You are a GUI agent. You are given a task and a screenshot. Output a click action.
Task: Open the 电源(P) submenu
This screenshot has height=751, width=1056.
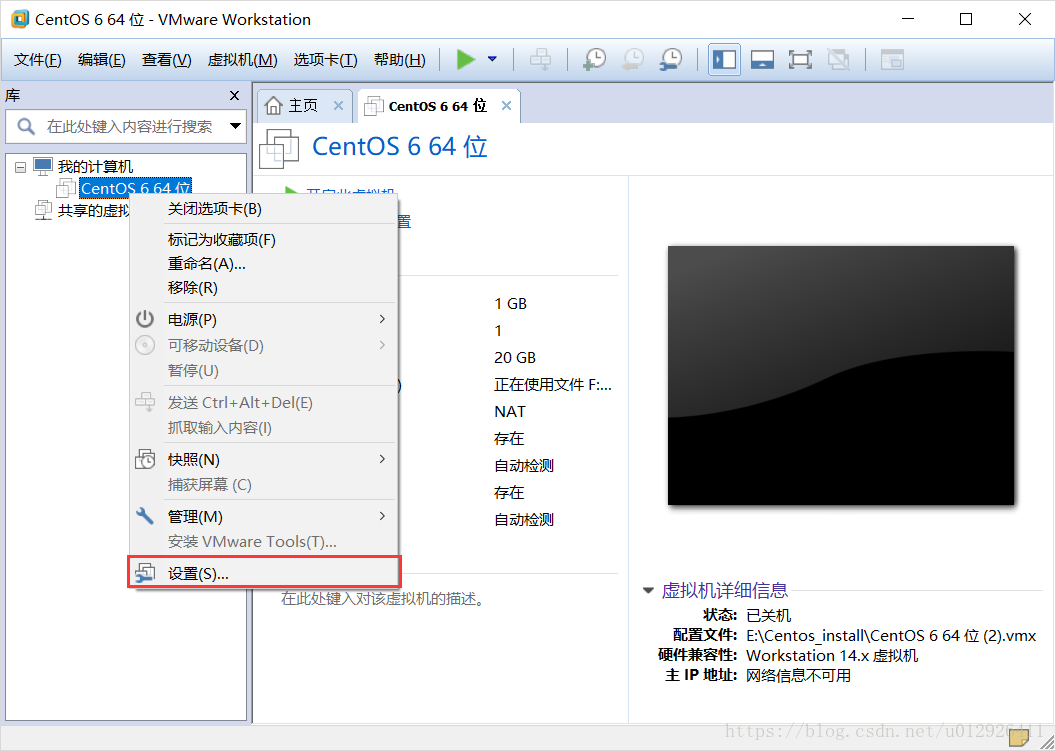pos(263,319)
